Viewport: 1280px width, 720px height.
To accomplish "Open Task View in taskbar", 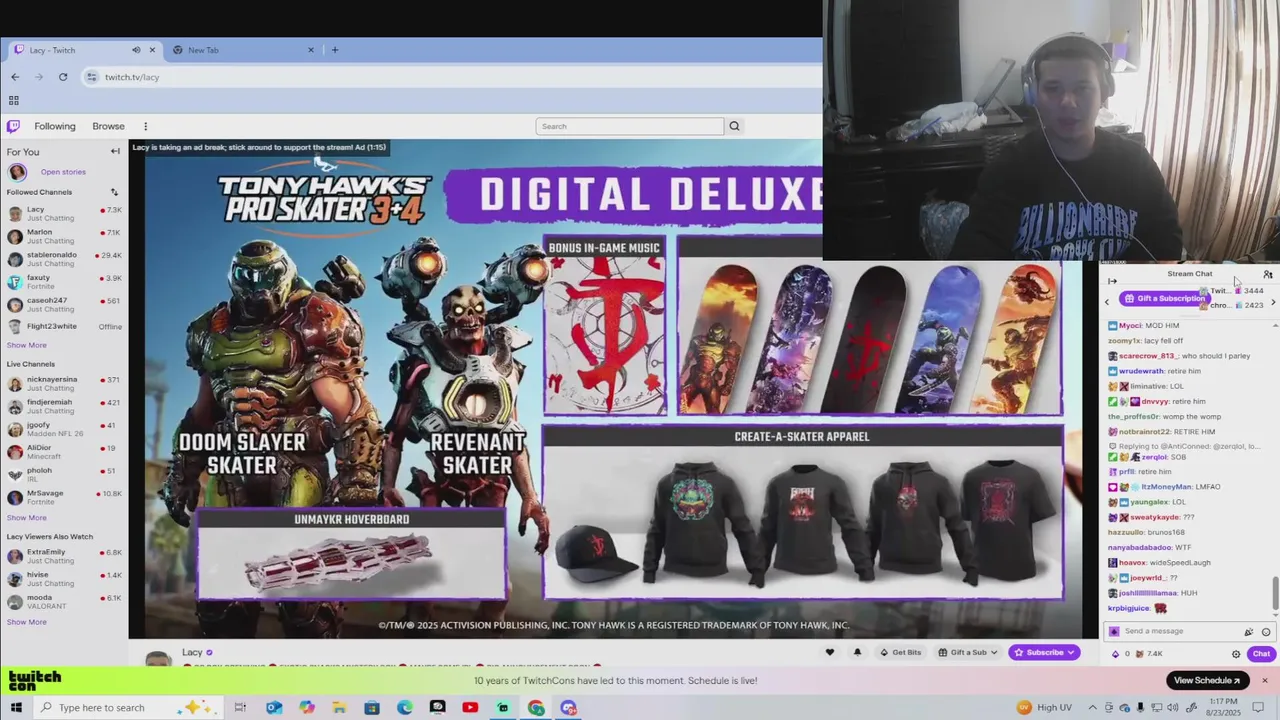I will [240, 707].
